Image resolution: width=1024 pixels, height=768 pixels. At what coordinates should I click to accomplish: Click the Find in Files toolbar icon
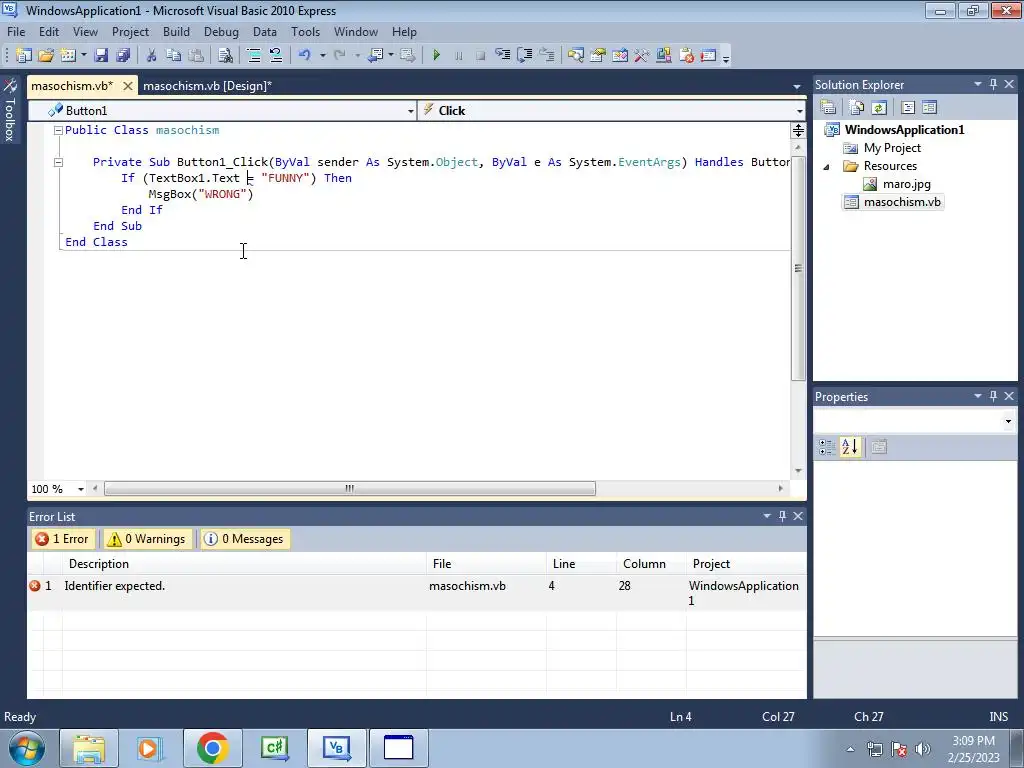click(225, 56)
